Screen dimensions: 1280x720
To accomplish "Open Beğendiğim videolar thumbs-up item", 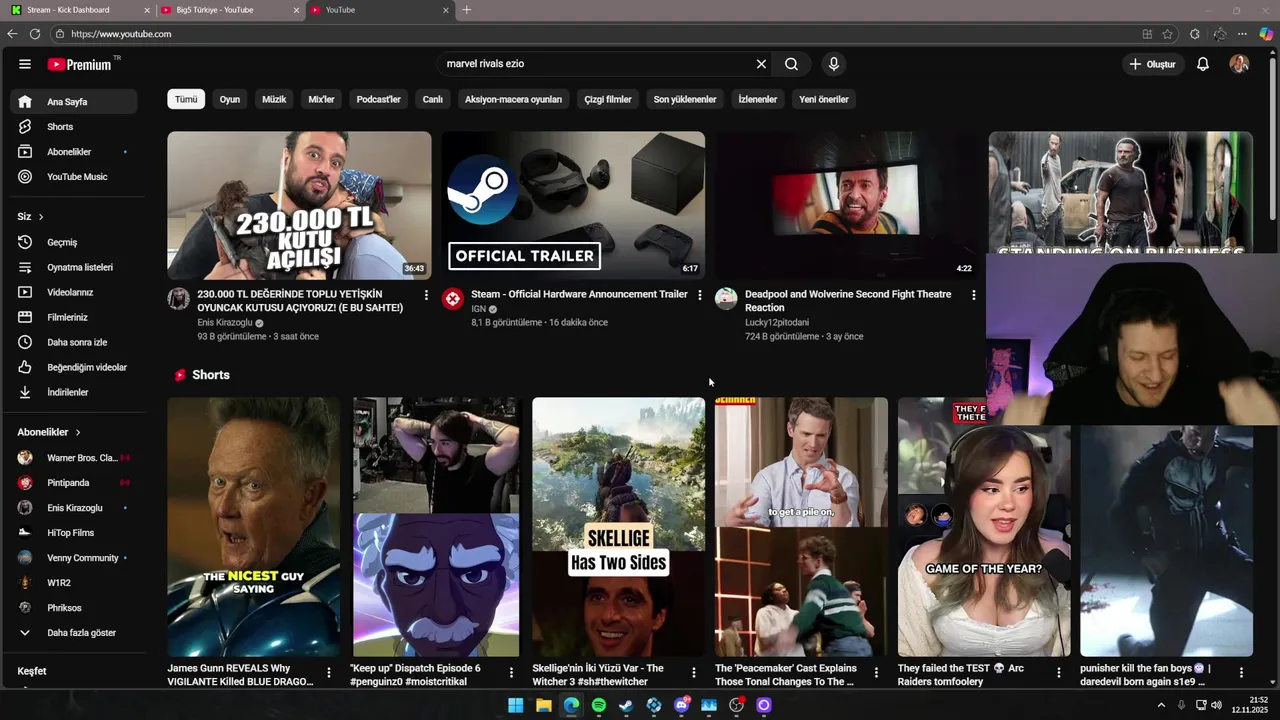I will (74, 367).
